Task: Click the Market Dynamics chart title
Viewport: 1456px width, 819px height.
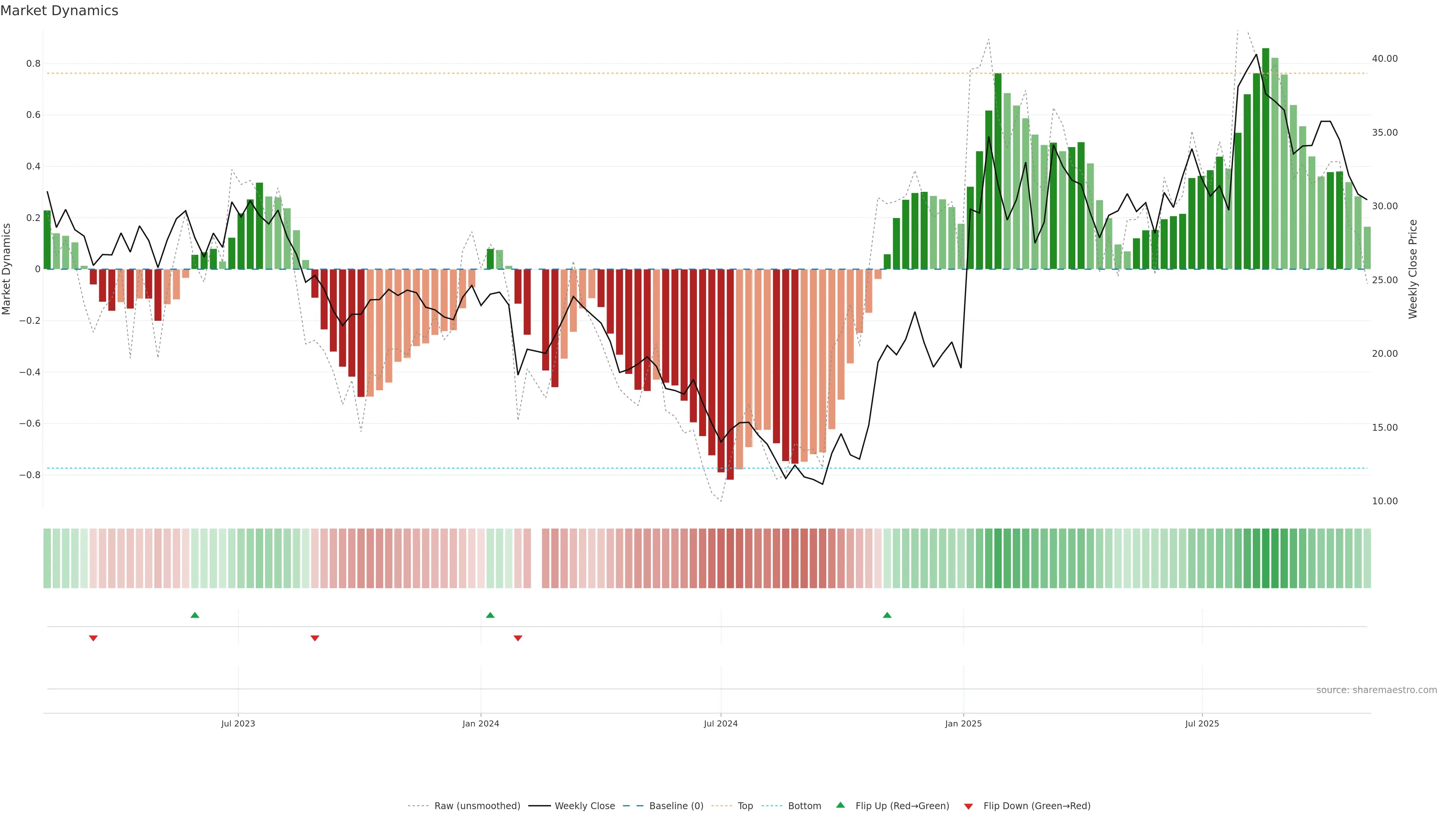Action: coord(60,11)
